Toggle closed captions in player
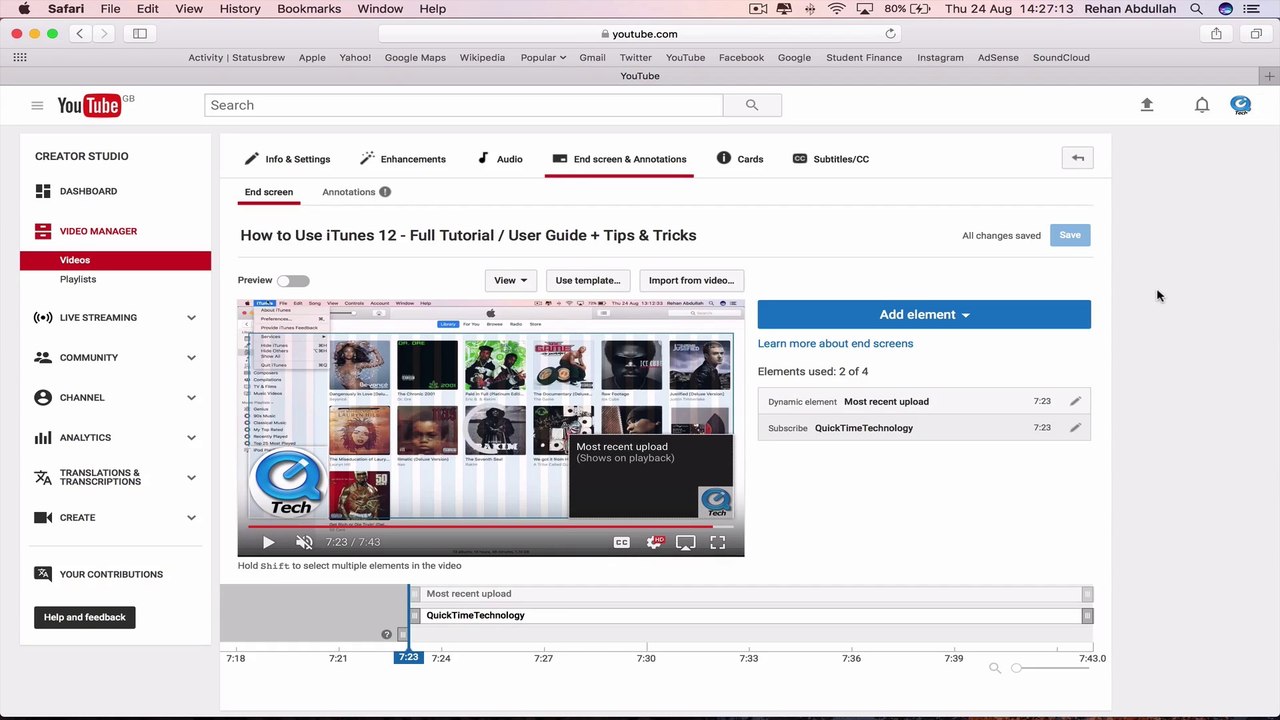Viewport: 1280px width, 720px height. [622, 542]
